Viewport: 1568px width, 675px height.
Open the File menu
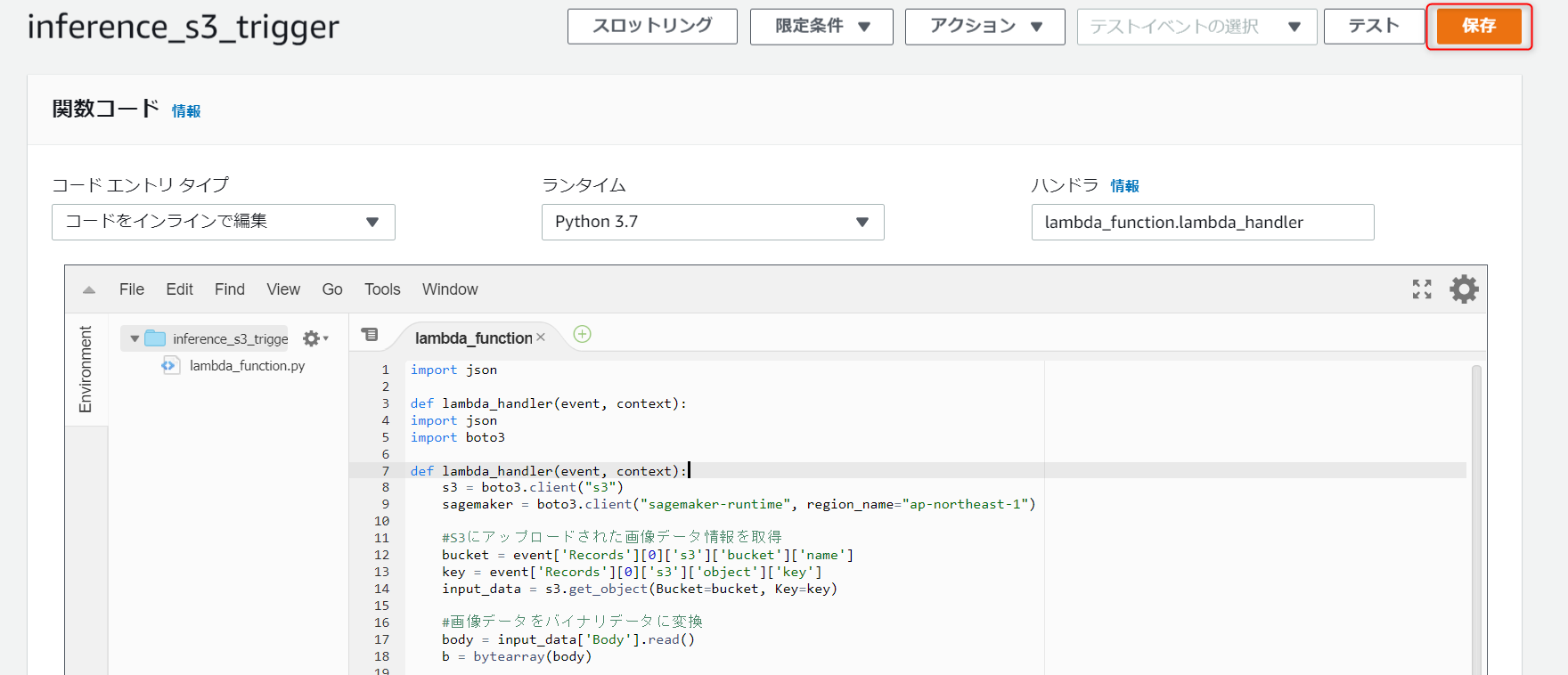(131, 289)
